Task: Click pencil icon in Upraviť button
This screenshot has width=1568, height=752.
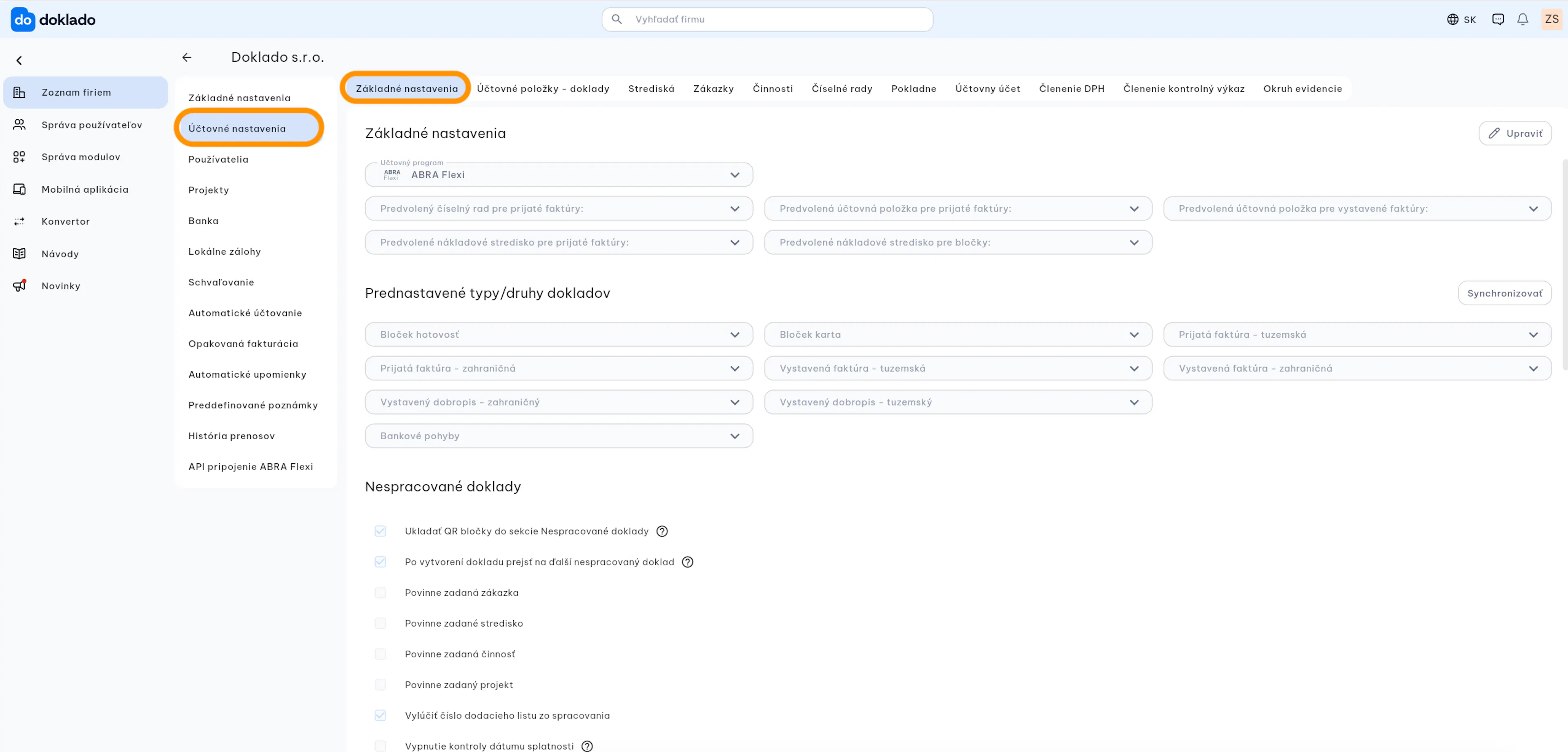Action: pos(1494,133)
